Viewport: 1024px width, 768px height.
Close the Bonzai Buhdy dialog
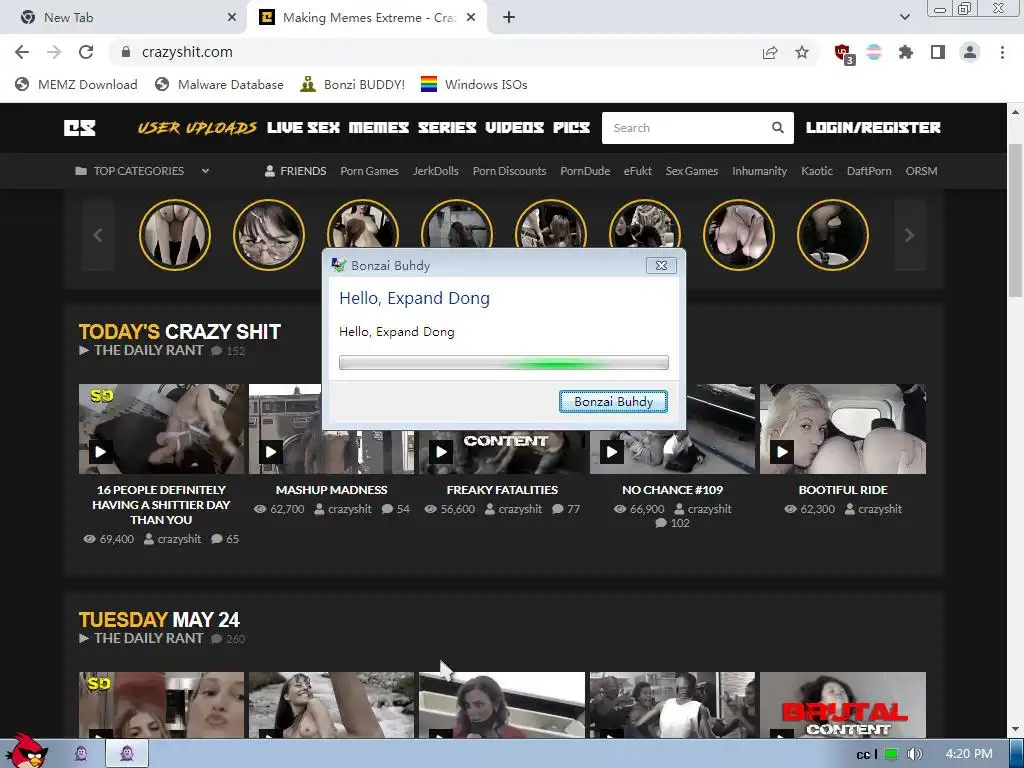click(x=661, y=266)
